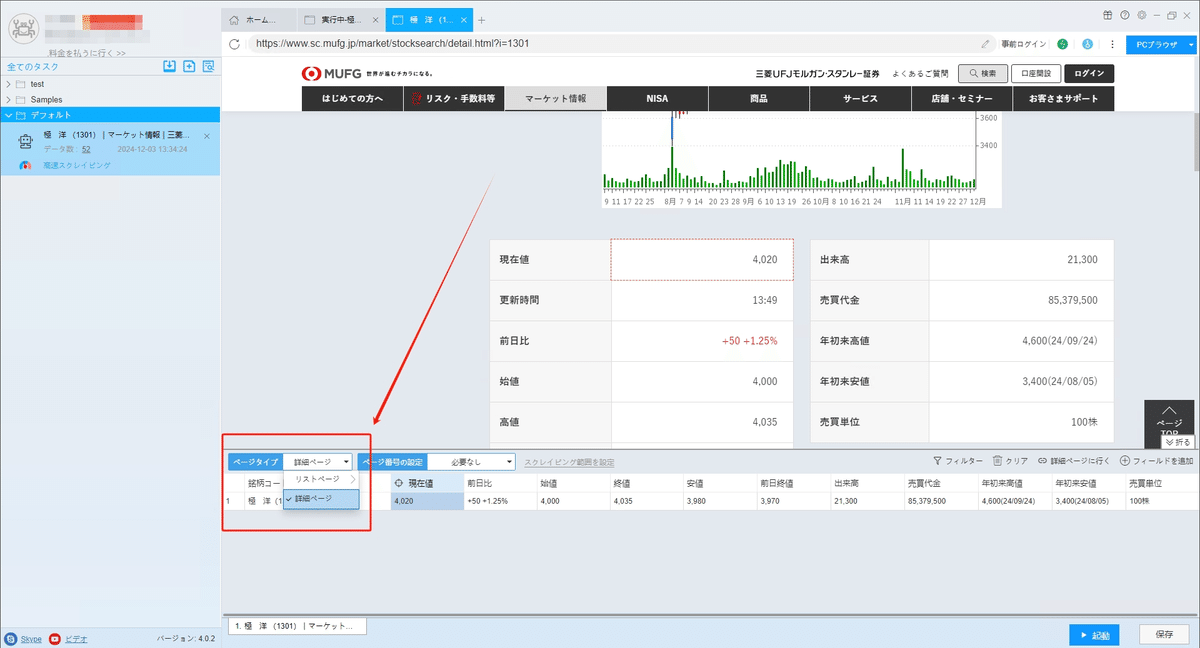
Task: Open the ページ番号の設定 dropdown showing 必要なし
Action: tap(471, 462)
